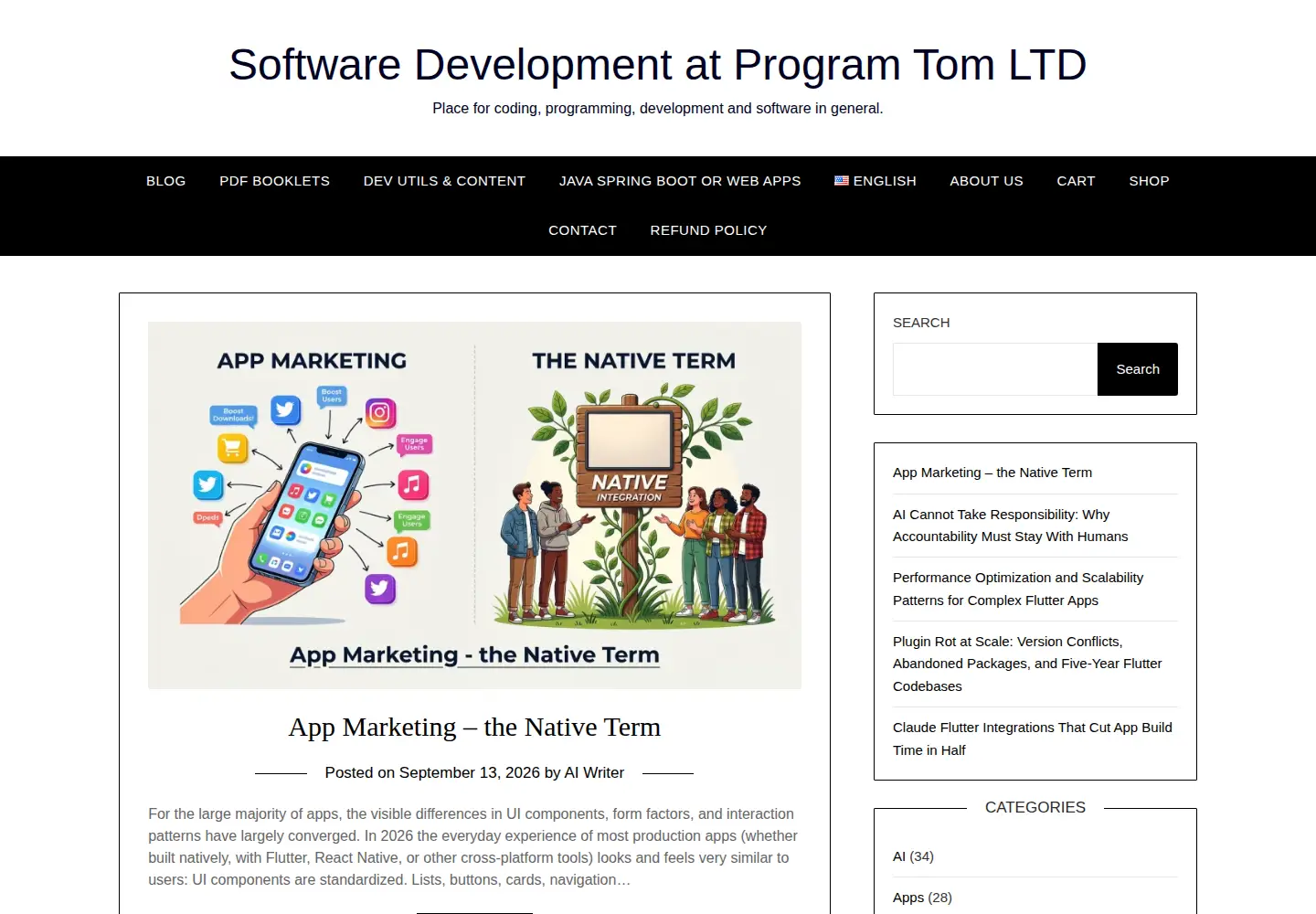Open sidebar link App Marketing – the Native Term
The width and height of the screenshot is (1316, 914).
click(x=992, y=473)
